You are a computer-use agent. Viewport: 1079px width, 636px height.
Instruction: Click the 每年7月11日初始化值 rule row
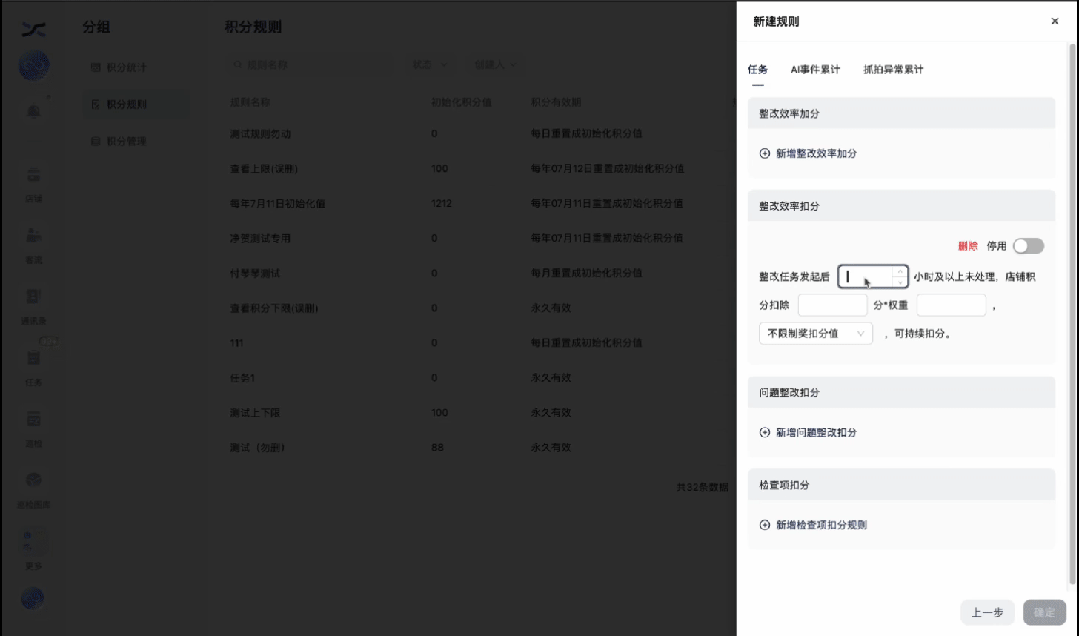click(478, 204)
